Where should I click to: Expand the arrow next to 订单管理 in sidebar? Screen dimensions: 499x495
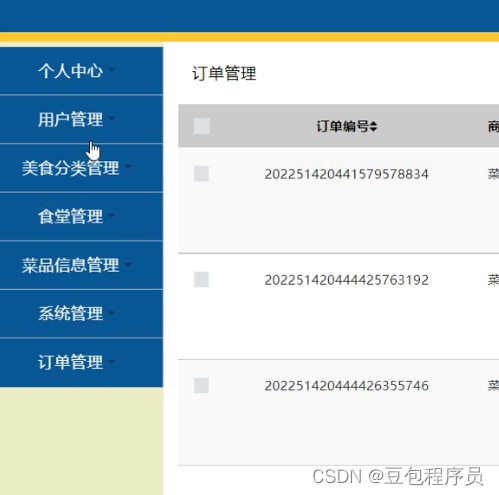111,362
